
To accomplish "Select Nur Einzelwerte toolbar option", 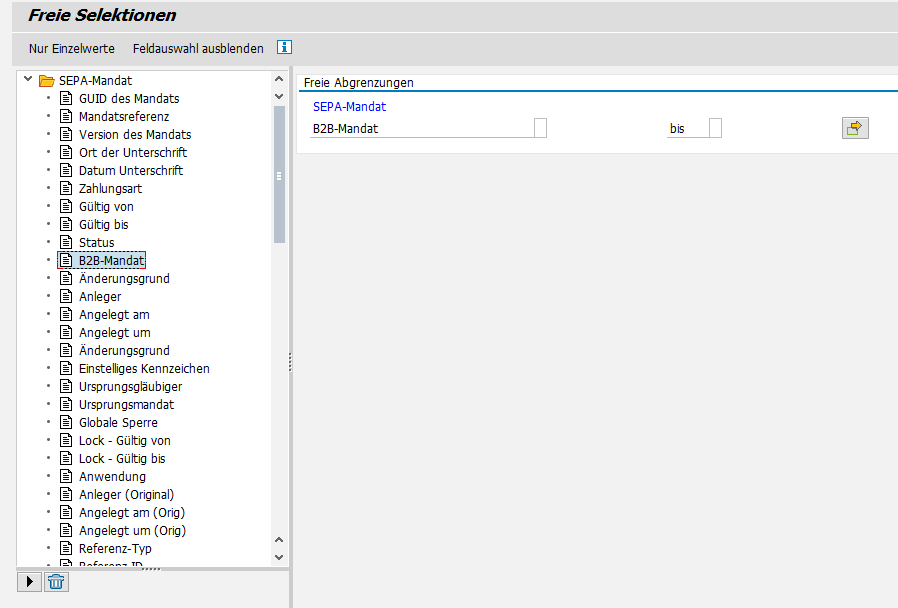I will pyautogui.click(x=72, y=48).
